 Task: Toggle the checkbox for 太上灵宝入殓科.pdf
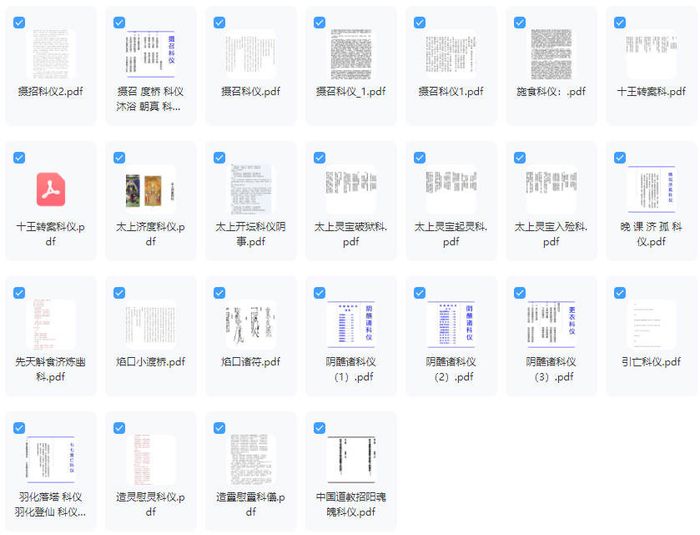tap(519, 157)
